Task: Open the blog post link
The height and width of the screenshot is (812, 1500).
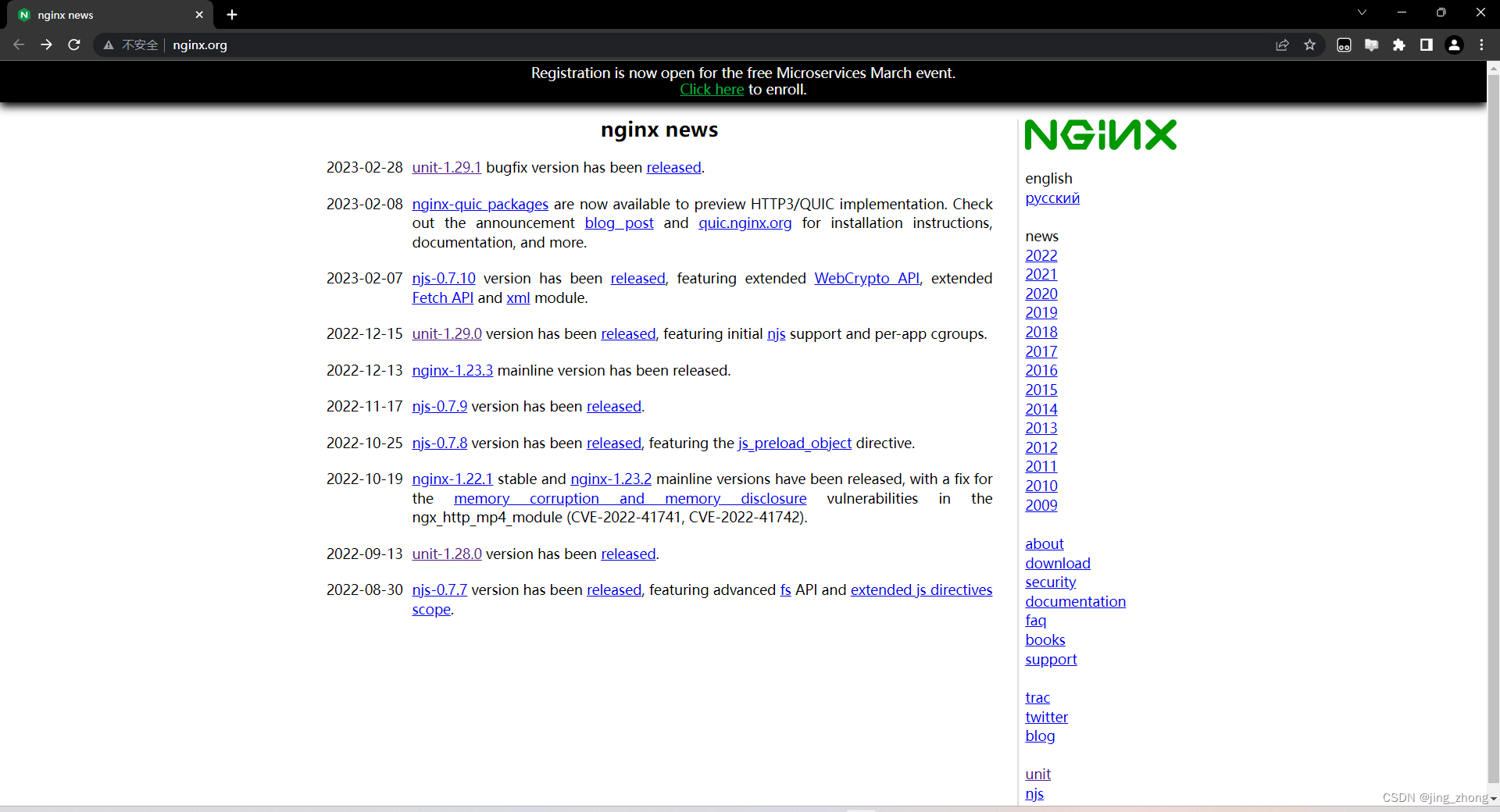Action: pyautogui.click(x=619, y=223)
